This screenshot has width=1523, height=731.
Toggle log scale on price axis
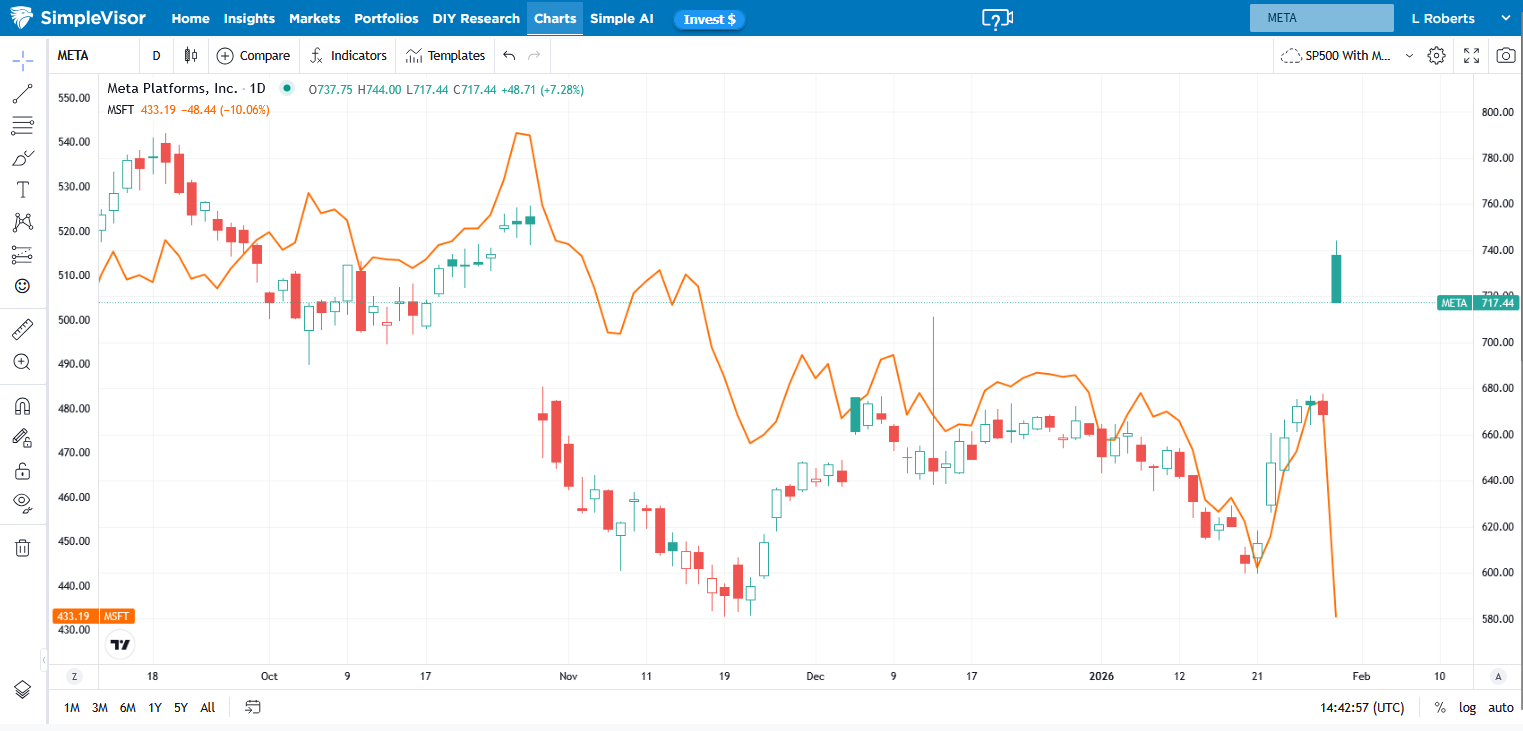pyautogui.click(x=1467, y=708)
